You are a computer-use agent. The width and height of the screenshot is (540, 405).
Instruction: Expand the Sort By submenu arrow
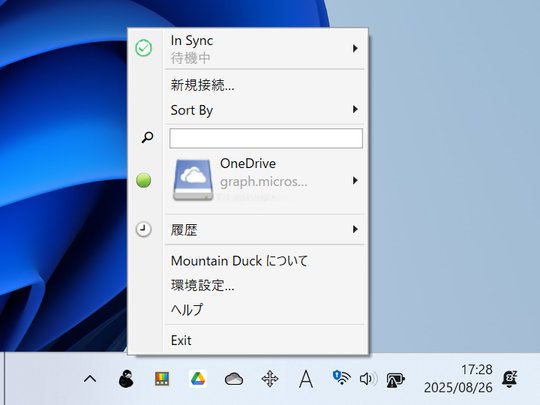tap(355, 110)
